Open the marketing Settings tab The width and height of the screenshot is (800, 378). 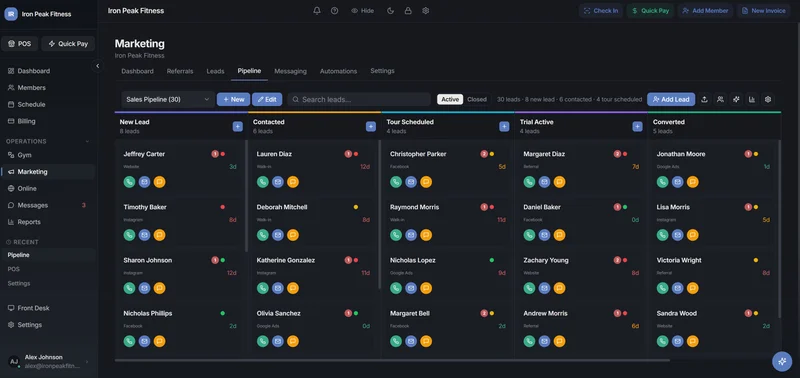[x=382, y=71]
